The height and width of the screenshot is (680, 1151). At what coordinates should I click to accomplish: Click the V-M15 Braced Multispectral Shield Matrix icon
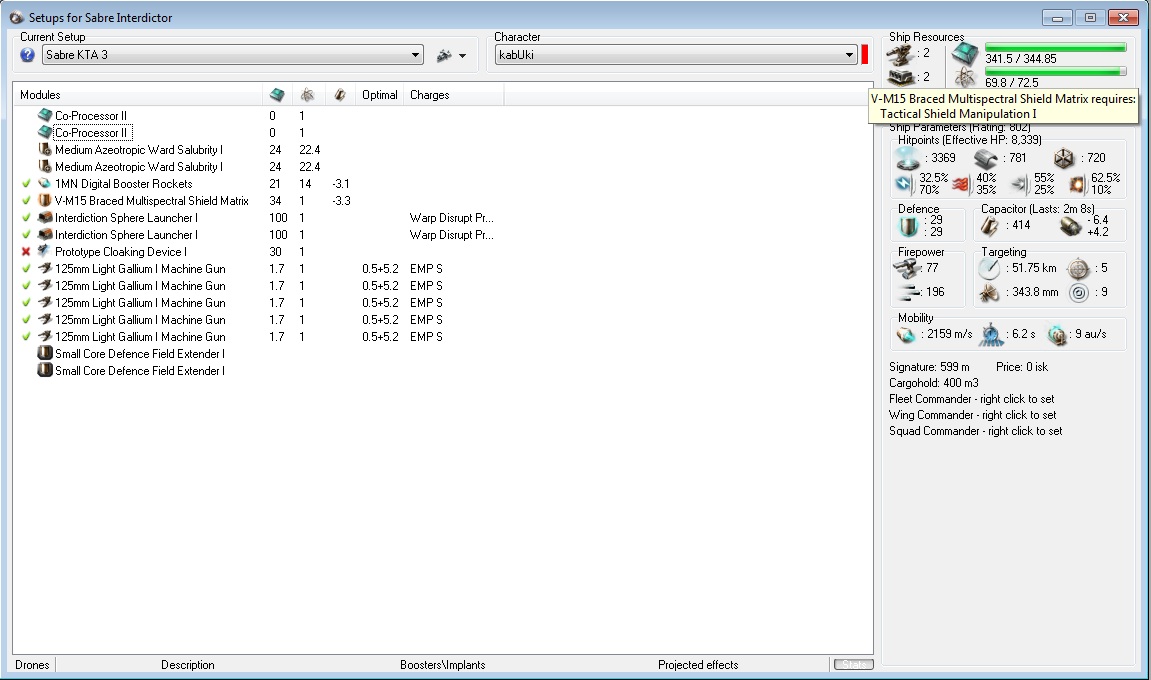tap(45, 200)
